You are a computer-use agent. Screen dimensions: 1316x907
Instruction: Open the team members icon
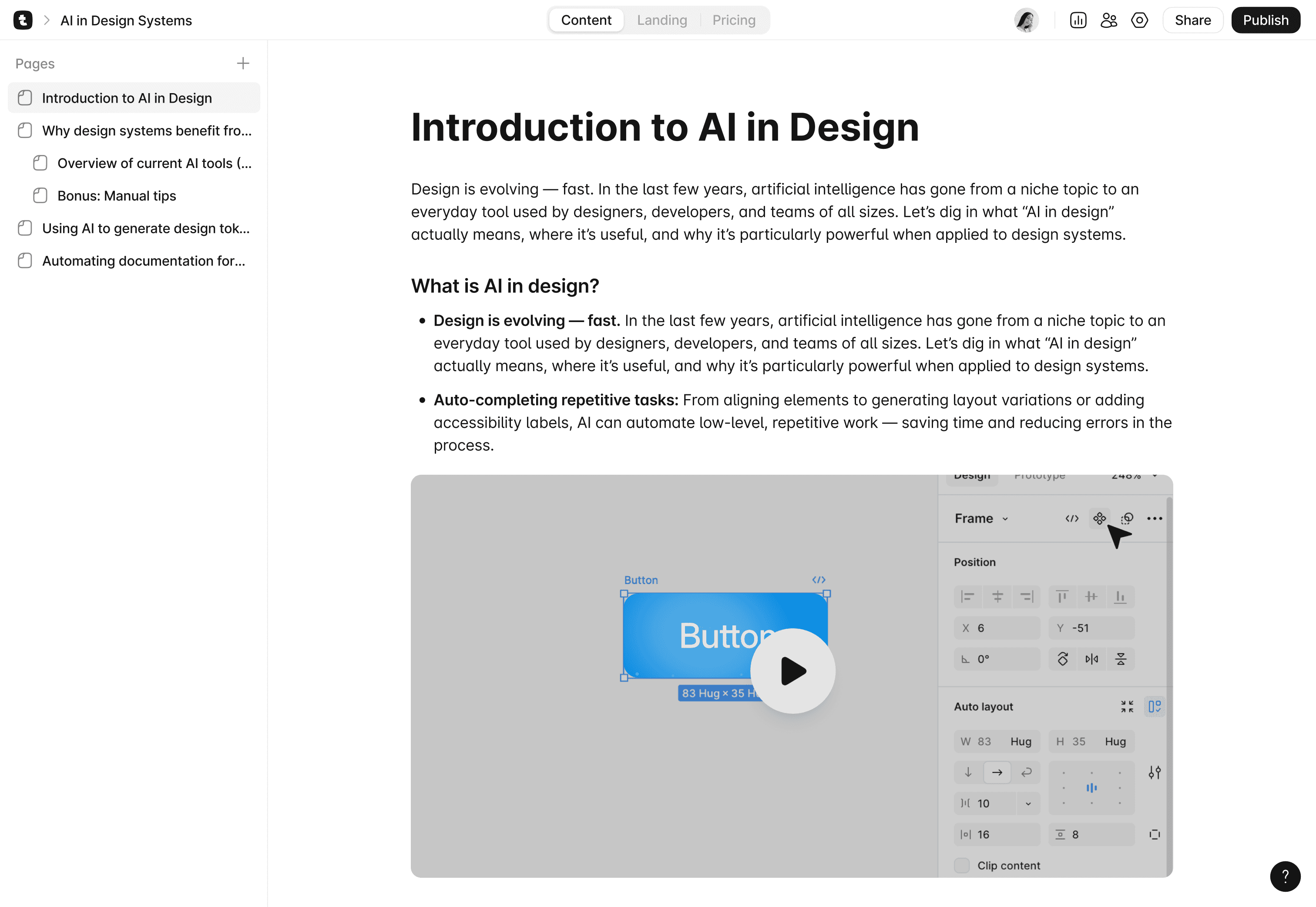pos(1108,20)
